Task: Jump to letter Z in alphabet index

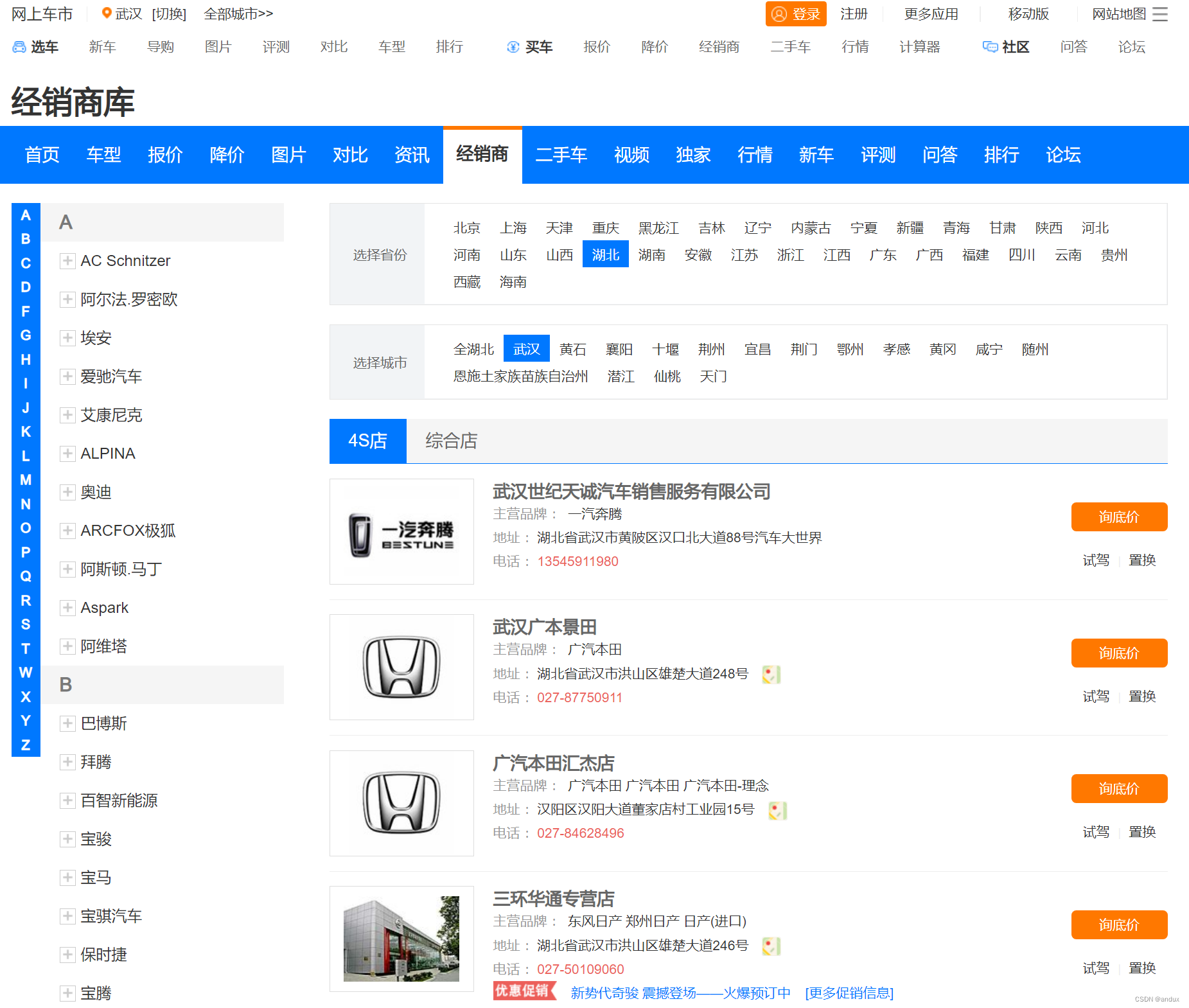Action: 26,745
